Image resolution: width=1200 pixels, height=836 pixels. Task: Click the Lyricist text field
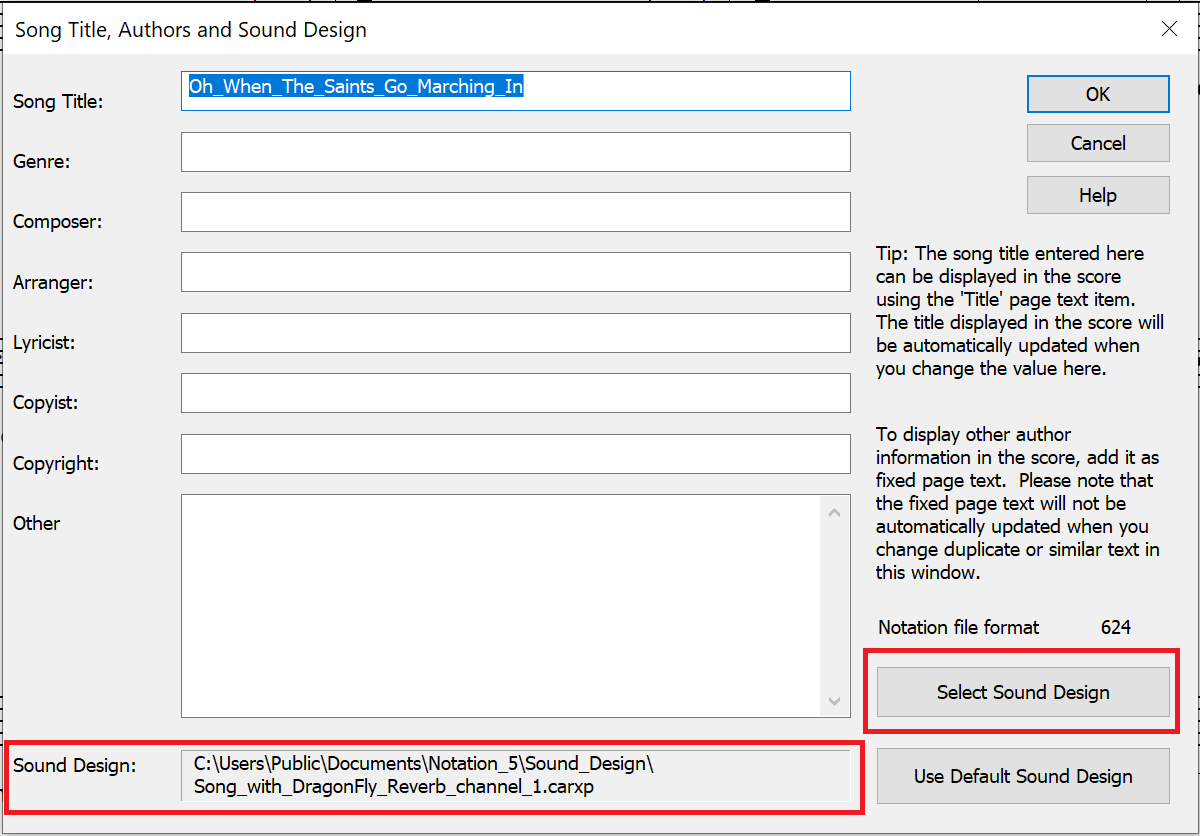click(515, 333)
